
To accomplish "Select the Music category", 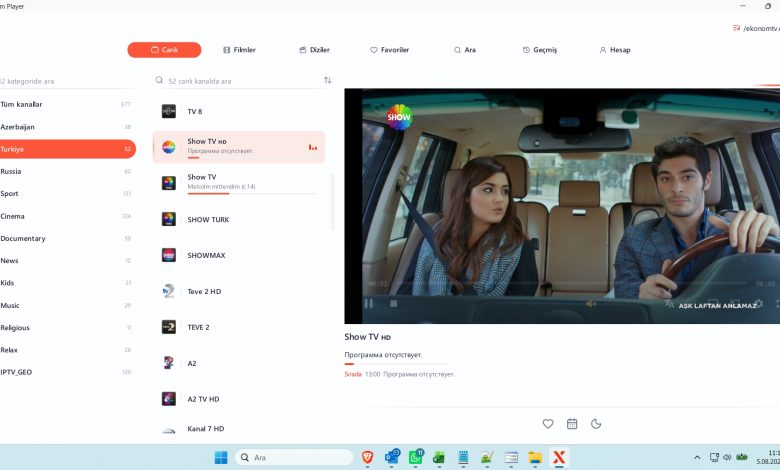I will click(x=67, y=305).
